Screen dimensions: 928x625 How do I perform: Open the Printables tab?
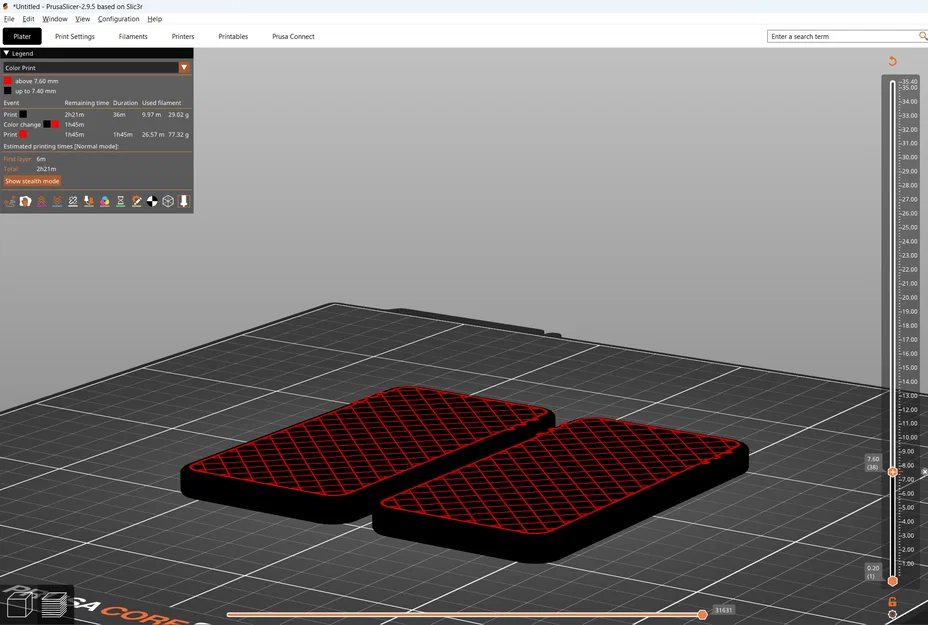pos(233,36)
